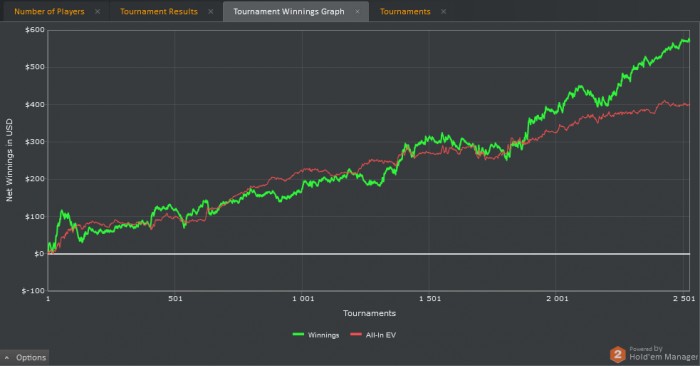
Task: Click the $600 y-axis label
Action: point(35,30)
